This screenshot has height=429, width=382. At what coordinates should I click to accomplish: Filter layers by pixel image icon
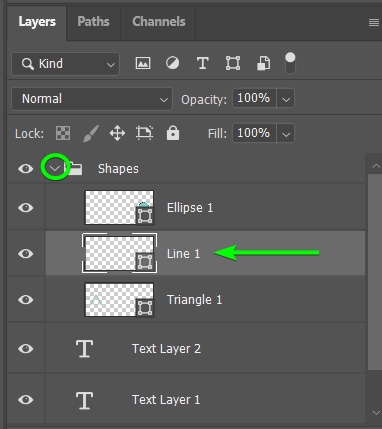[143, 63]
